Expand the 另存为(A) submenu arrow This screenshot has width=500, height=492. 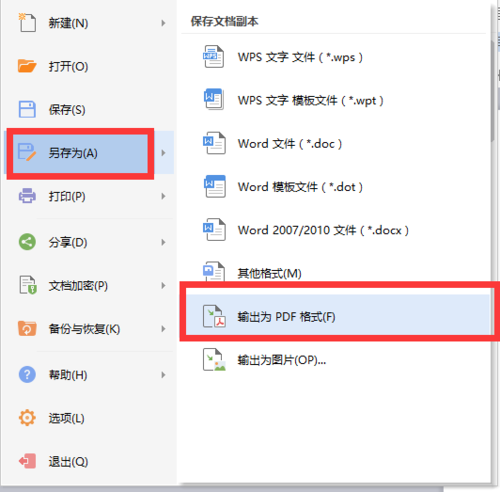(x=163, y=153)
